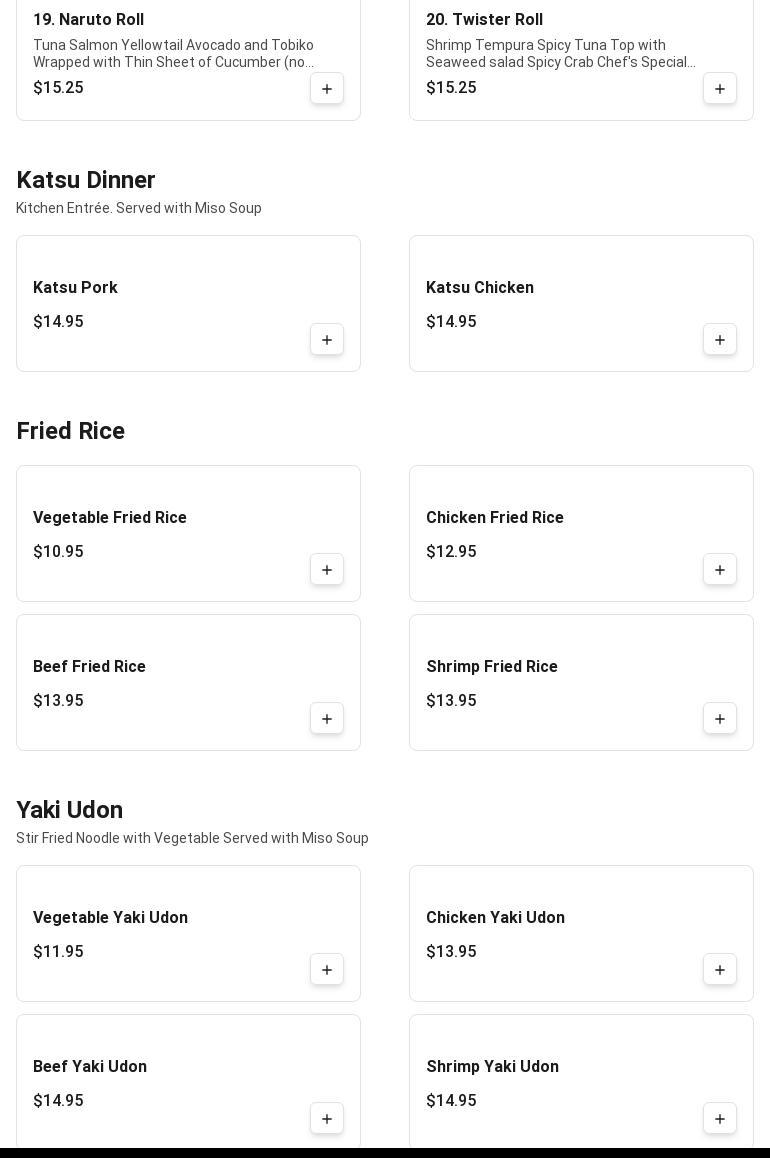Click plus button for Katsu Pork
This screenshot has height=1158, width=770.
coord(327,340)
